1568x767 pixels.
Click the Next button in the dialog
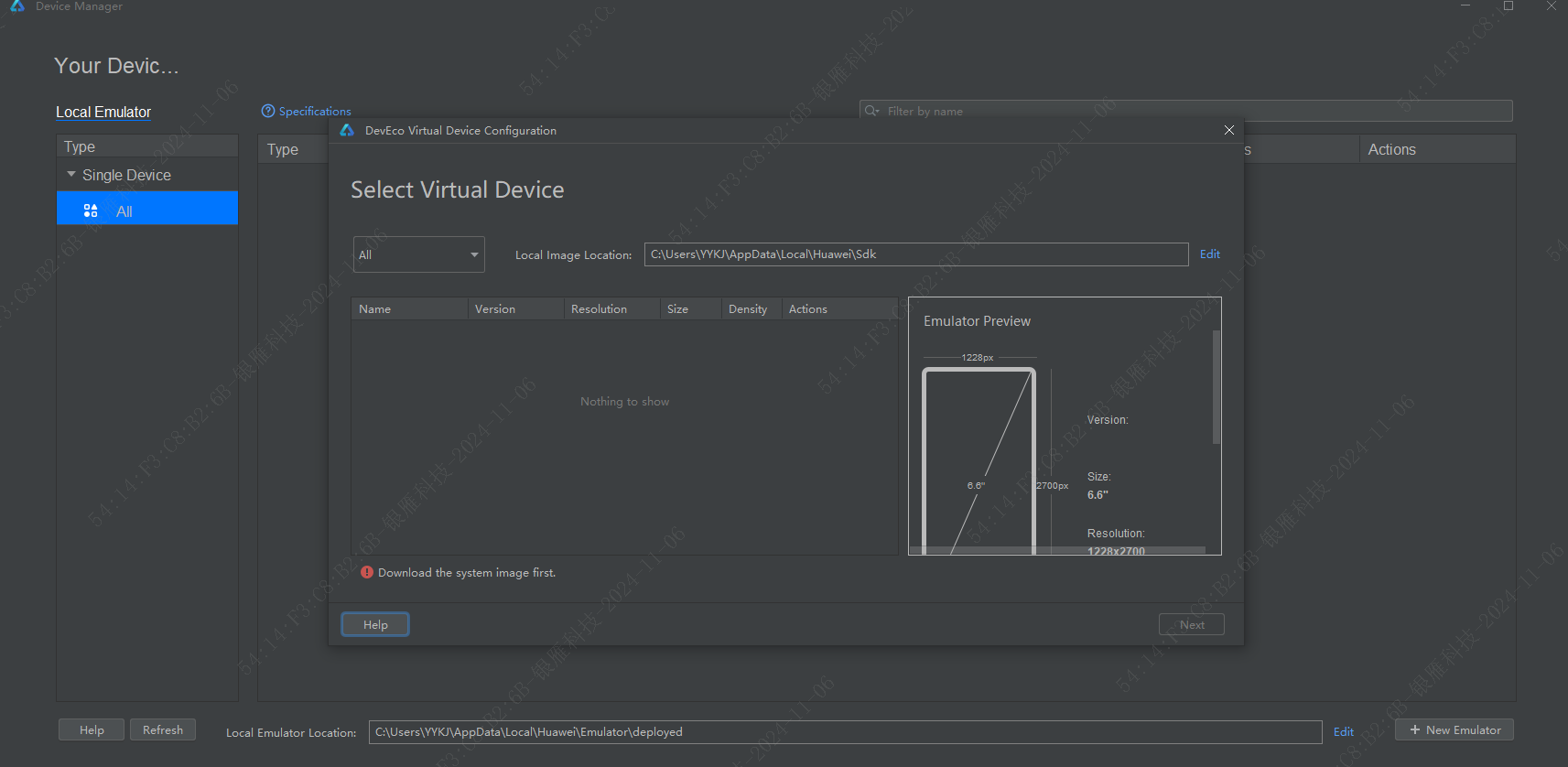(1192, 624)
